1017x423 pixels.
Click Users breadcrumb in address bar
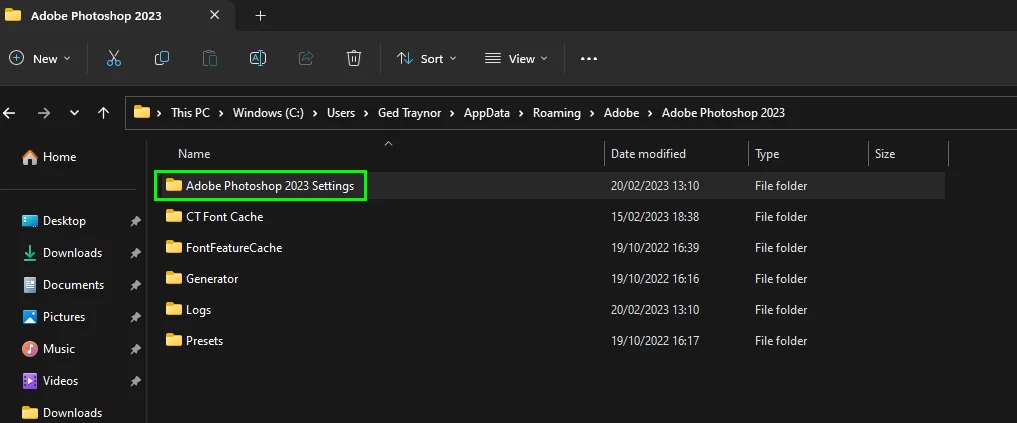click(341, 113)
